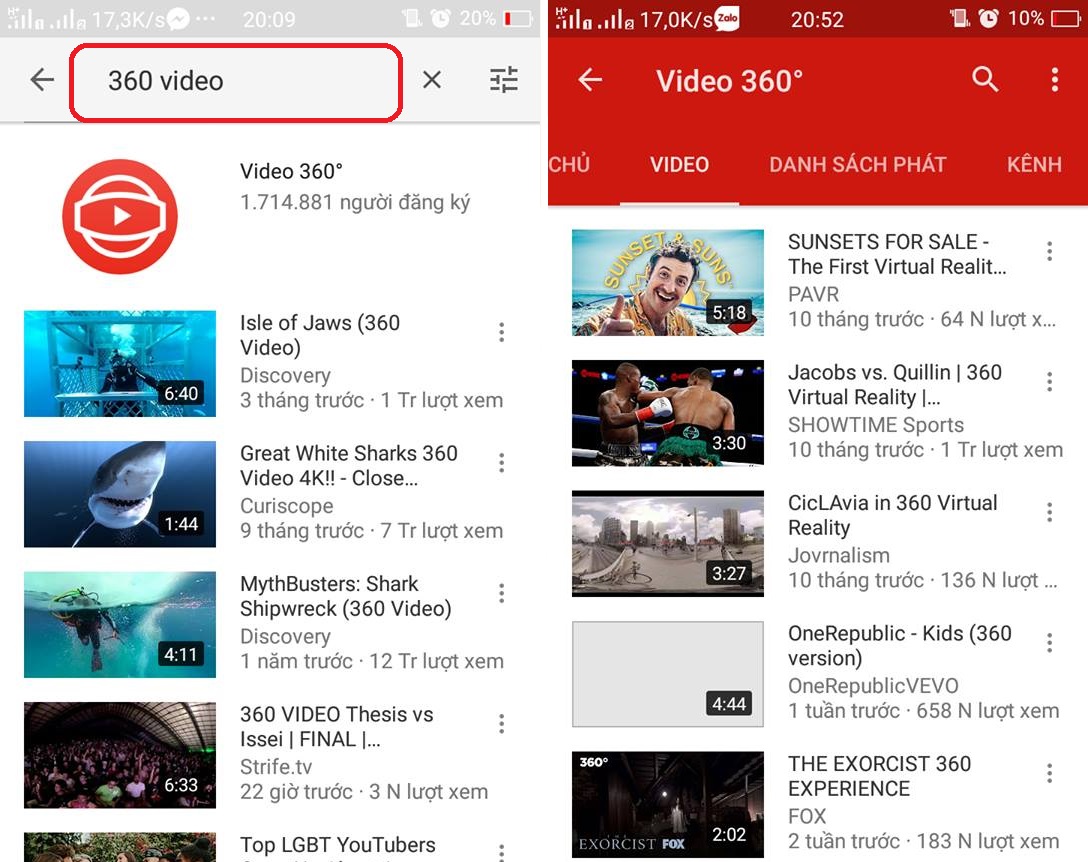Open search on the Video 360° channel page
The height and width of the screenshot is (862, 1088).
point(985,80)
